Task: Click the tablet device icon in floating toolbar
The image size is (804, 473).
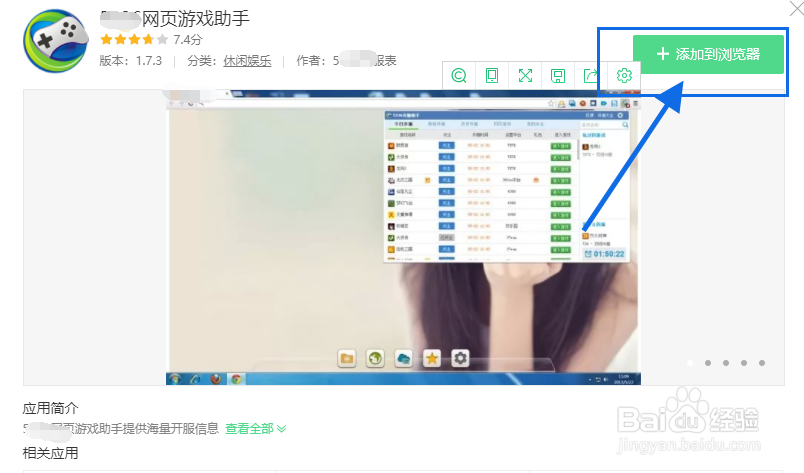Action: [x=492, y=76]
